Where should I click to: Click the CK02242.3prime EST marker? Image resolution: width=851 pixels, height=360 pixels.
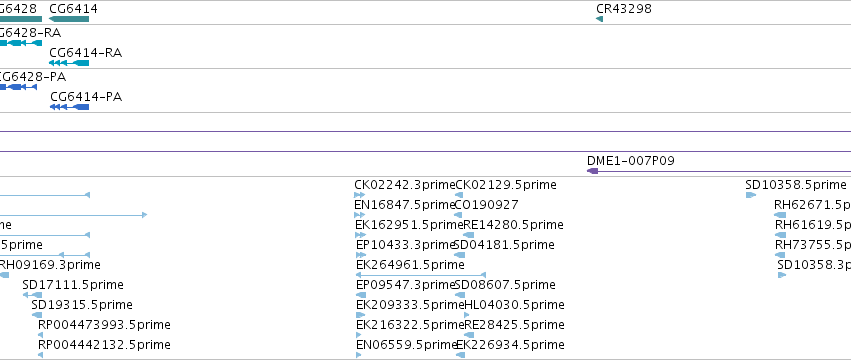coord(360,195)
